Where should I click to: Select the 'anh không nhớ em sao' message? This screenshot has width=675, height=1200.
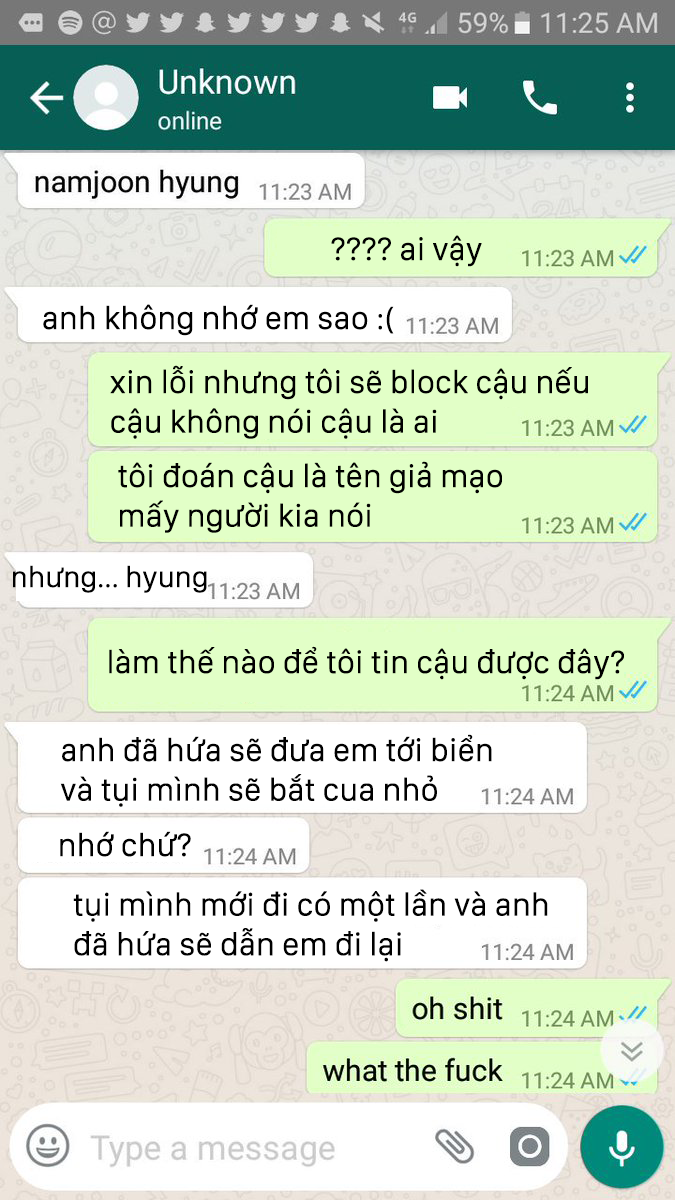click(261, 317)
